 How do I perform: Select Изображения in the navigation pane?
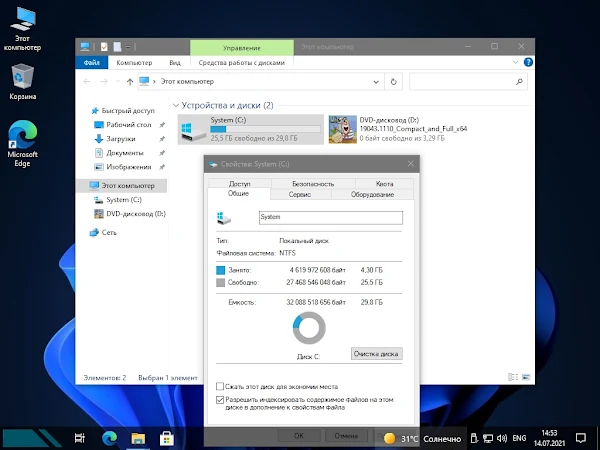[x=129, y=167]
